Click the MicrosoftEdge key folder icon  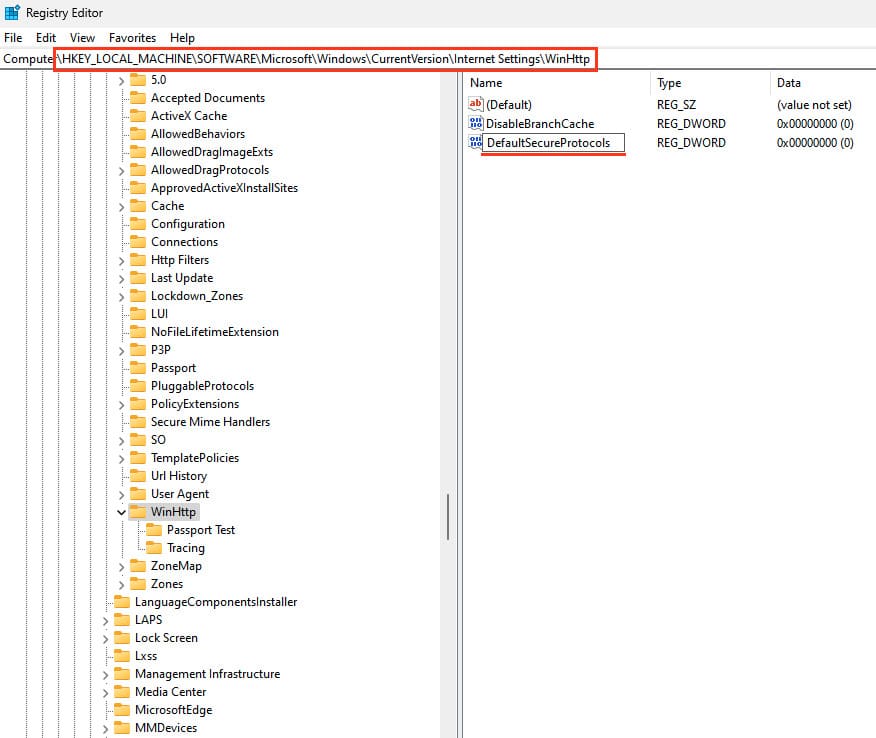click(121, 710)
